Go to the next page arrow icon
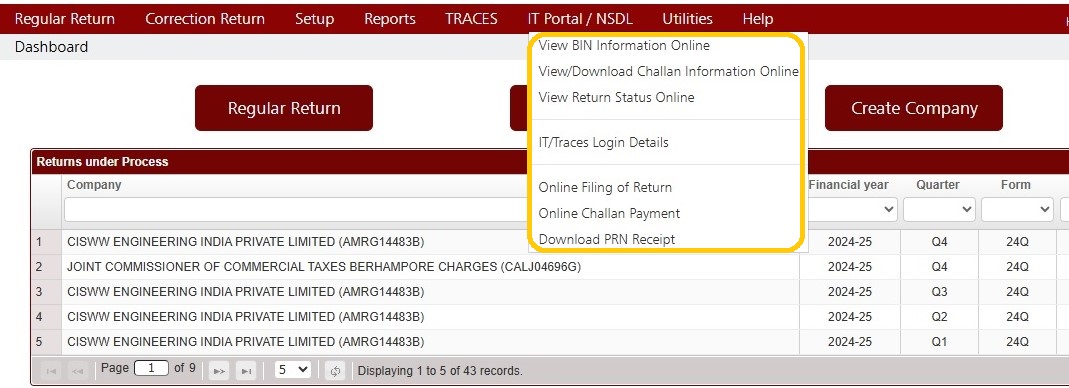The height and width of the screenshot is (388, 1069). (x=219, y=371)
